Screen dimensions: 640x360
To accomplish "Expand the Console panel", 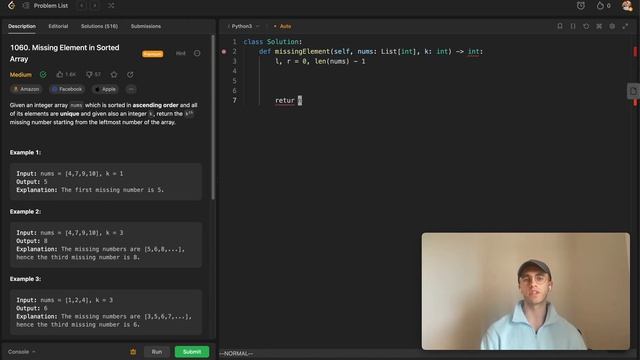I will click(22, 351).
